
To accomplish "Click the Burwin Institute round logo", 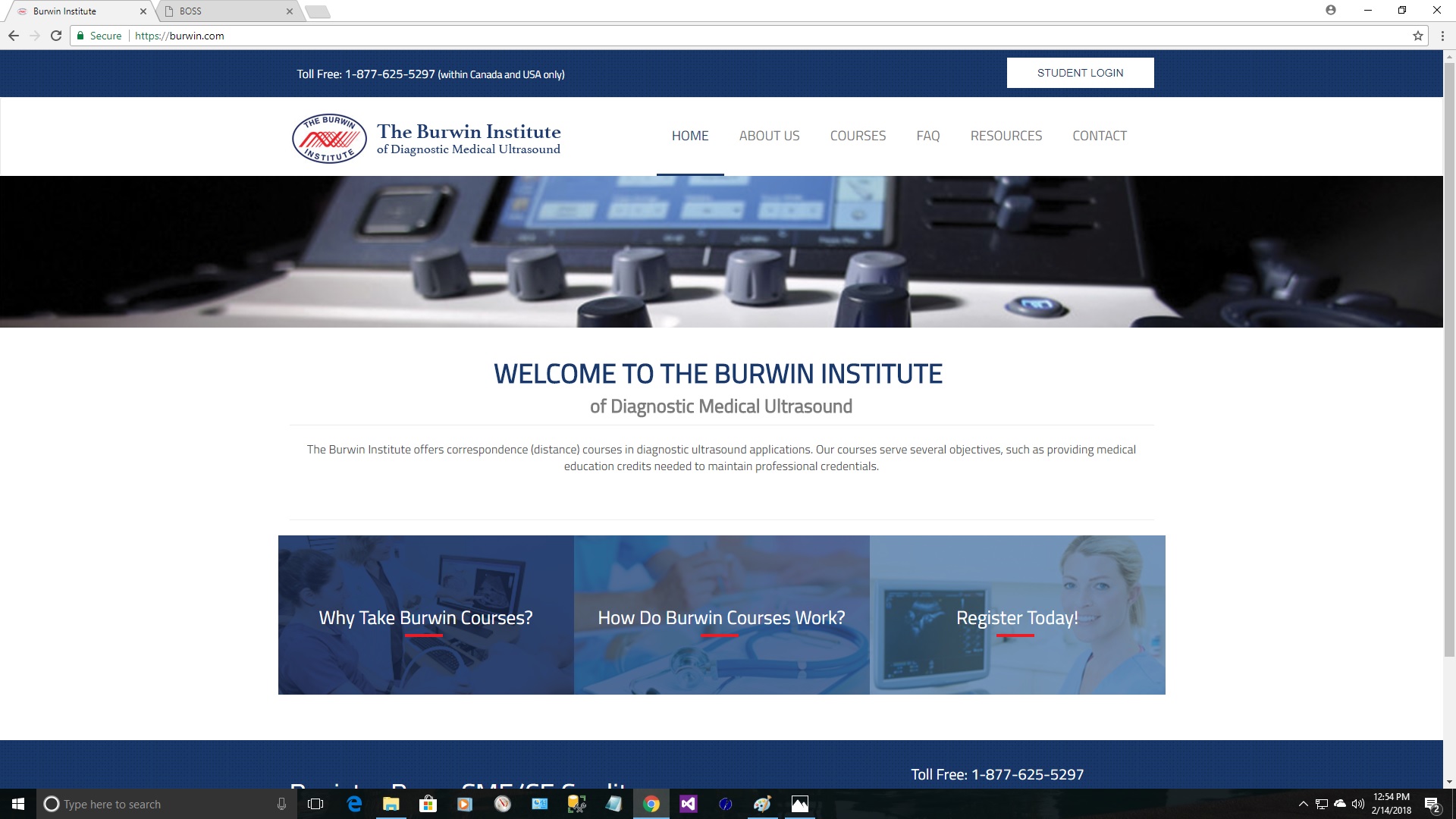I will [329, 139].
